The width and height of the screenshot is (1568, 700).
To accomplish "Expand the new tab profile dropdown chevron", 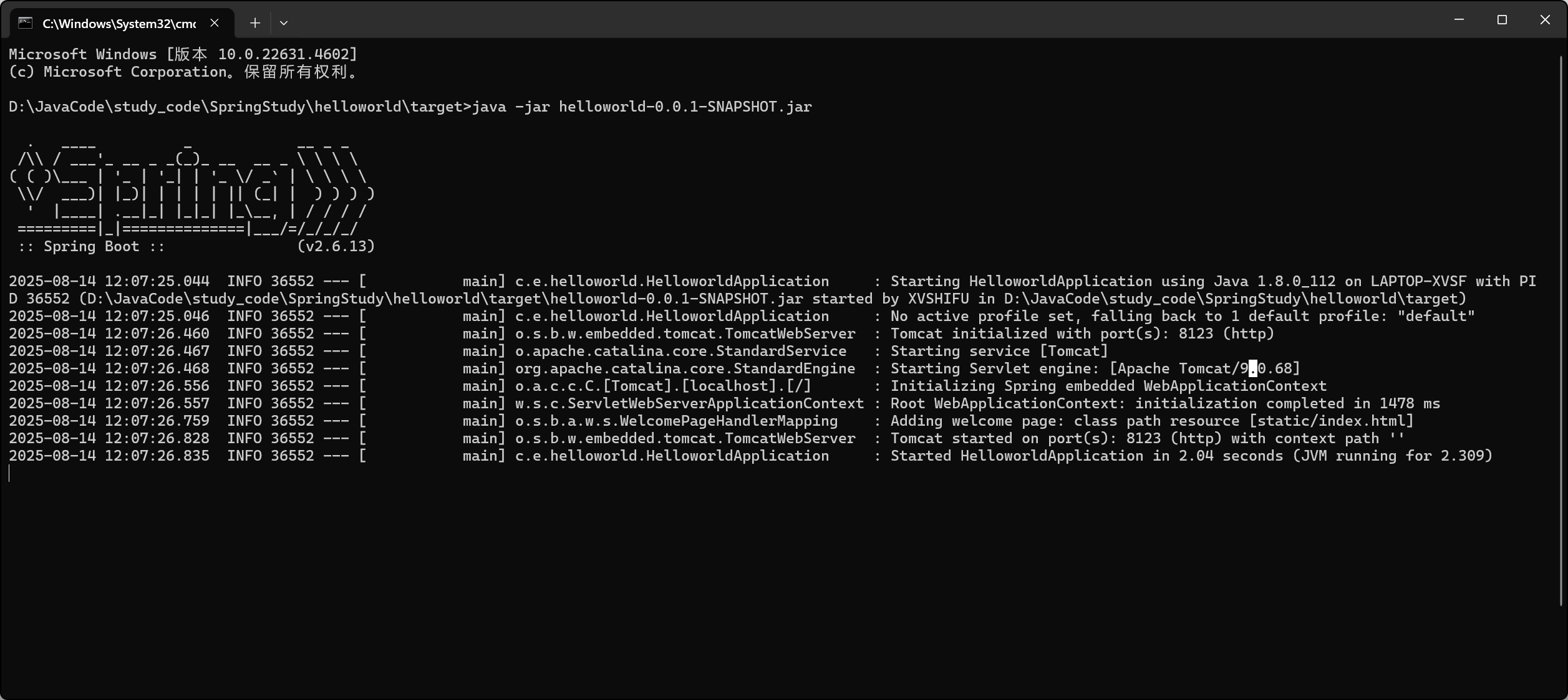I will pyautogui.click(x=284, y=23).
